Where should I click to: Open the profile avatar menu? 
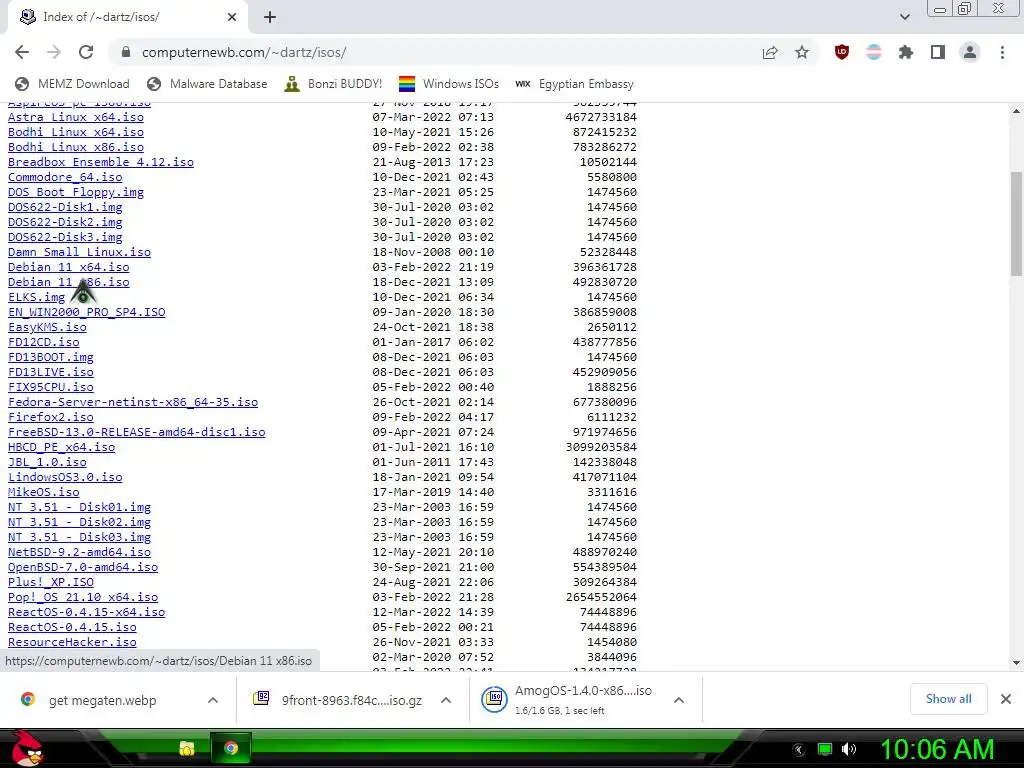click(x=970, y=52)
